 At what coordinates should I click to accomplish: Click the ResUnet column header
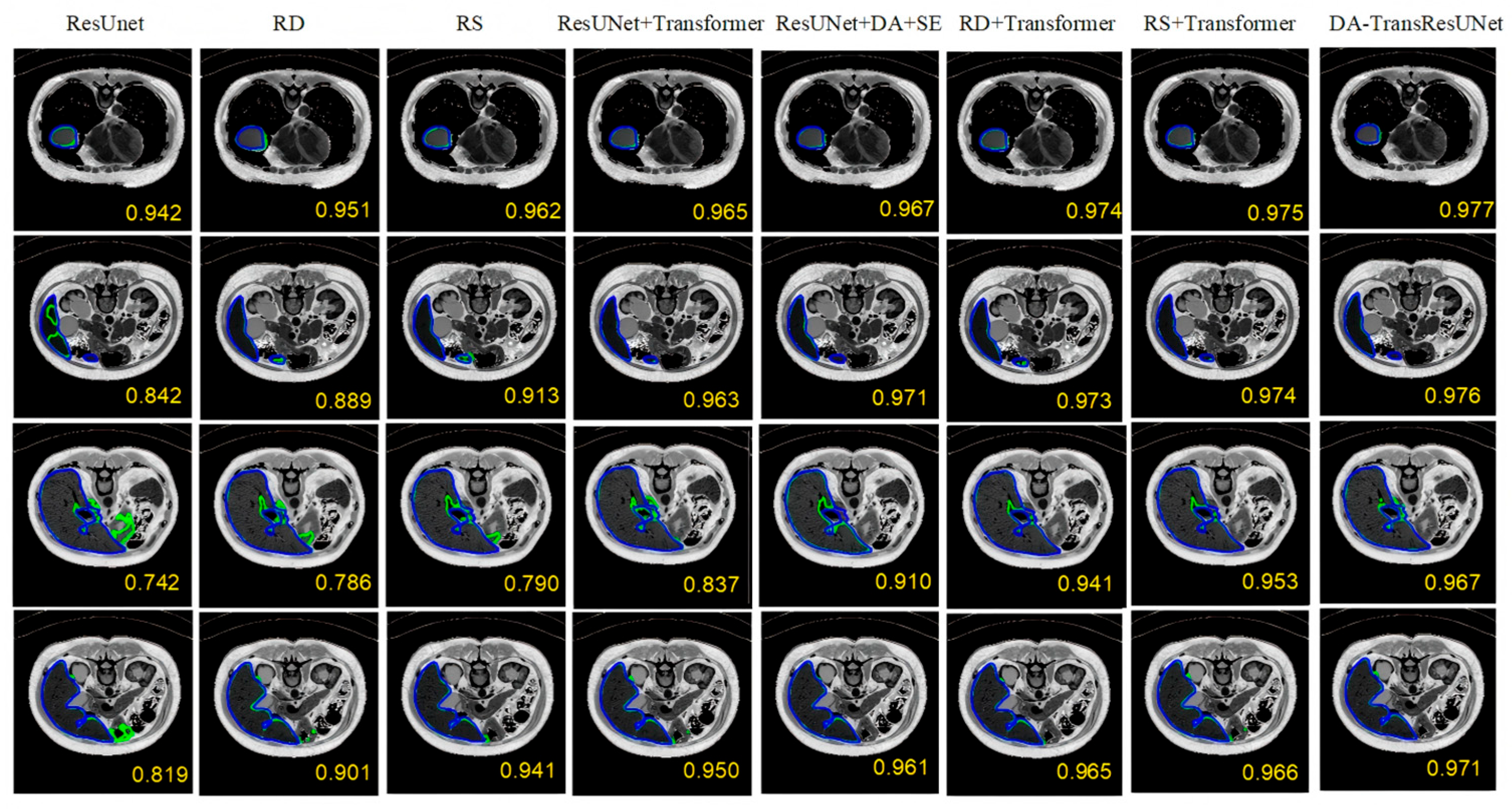[105, 24]
